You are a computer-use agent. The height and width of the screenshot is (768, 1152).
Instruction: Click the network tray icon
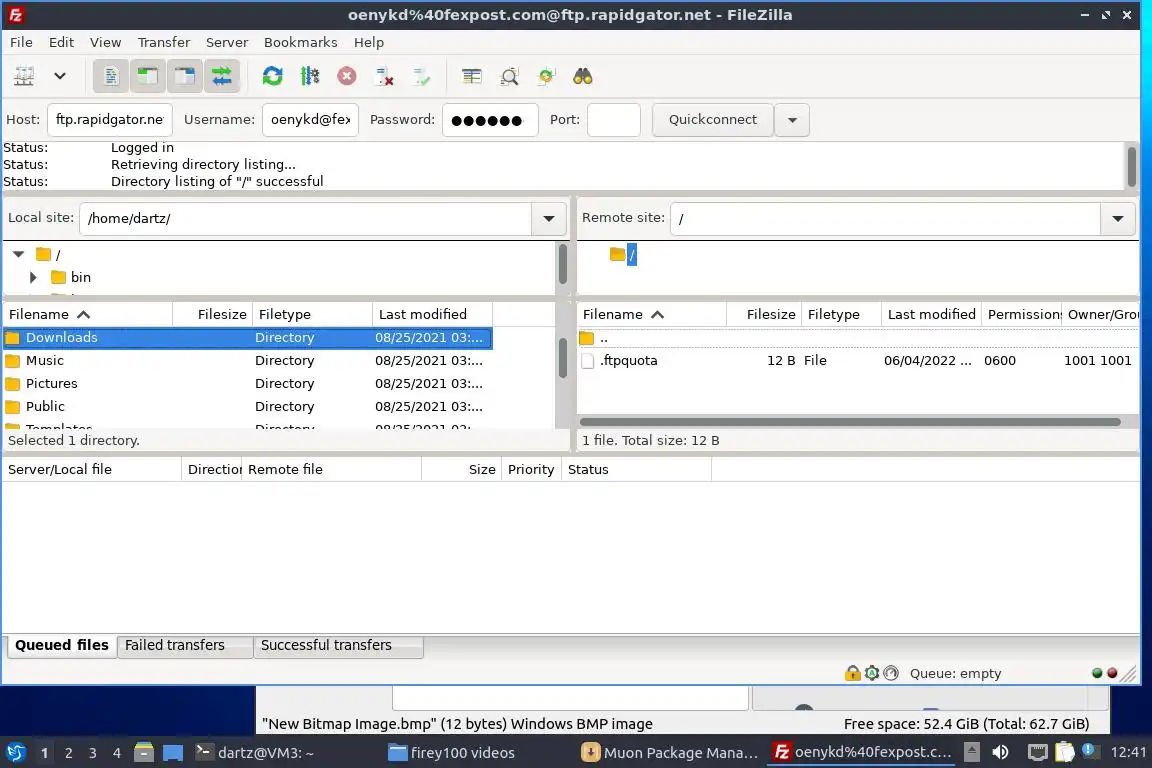click(x=1037, y=752)
